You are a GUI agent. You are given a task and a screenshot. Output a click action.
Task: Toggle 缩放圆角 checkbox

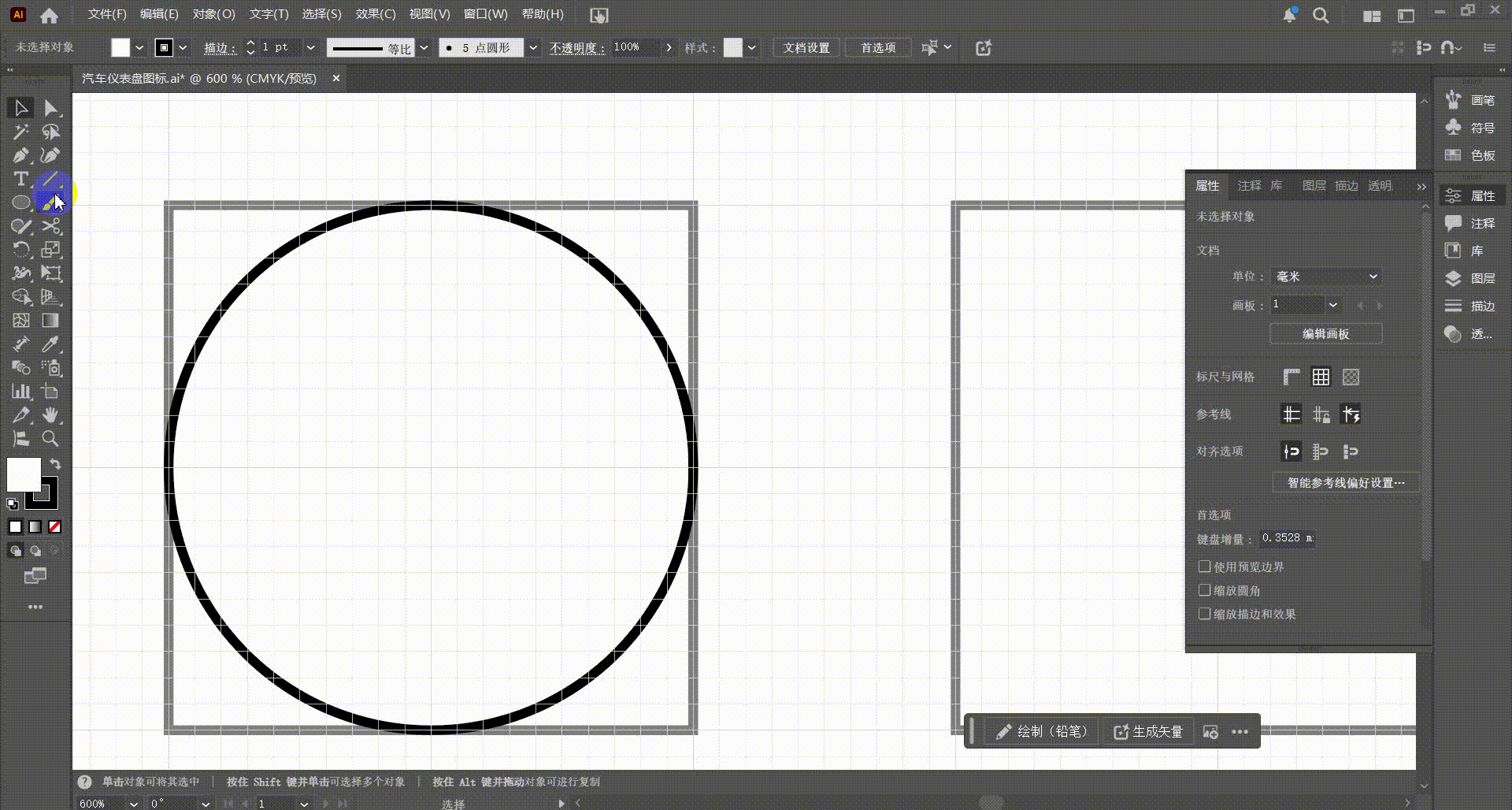tap(1204, 590)
